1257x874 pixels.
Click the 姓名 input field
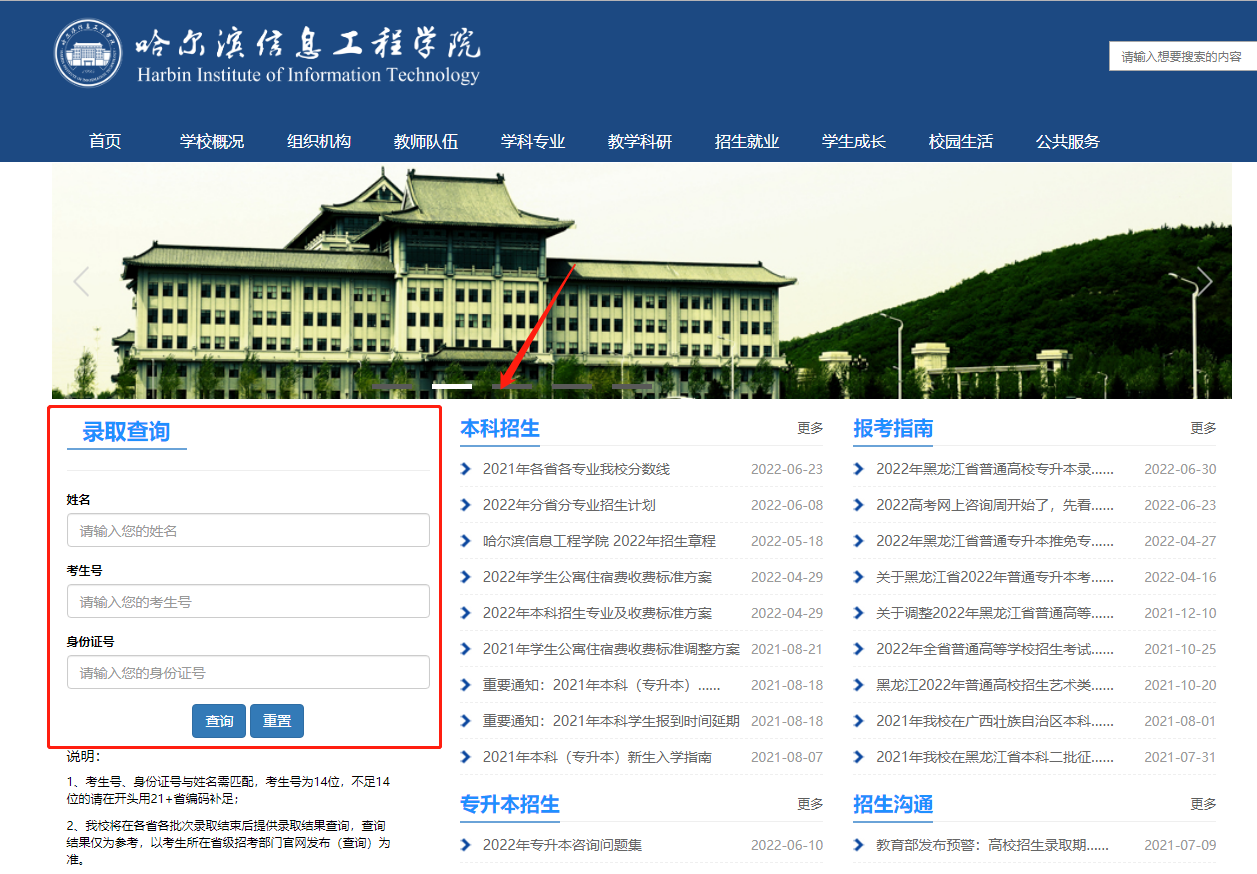coord(248,530)
